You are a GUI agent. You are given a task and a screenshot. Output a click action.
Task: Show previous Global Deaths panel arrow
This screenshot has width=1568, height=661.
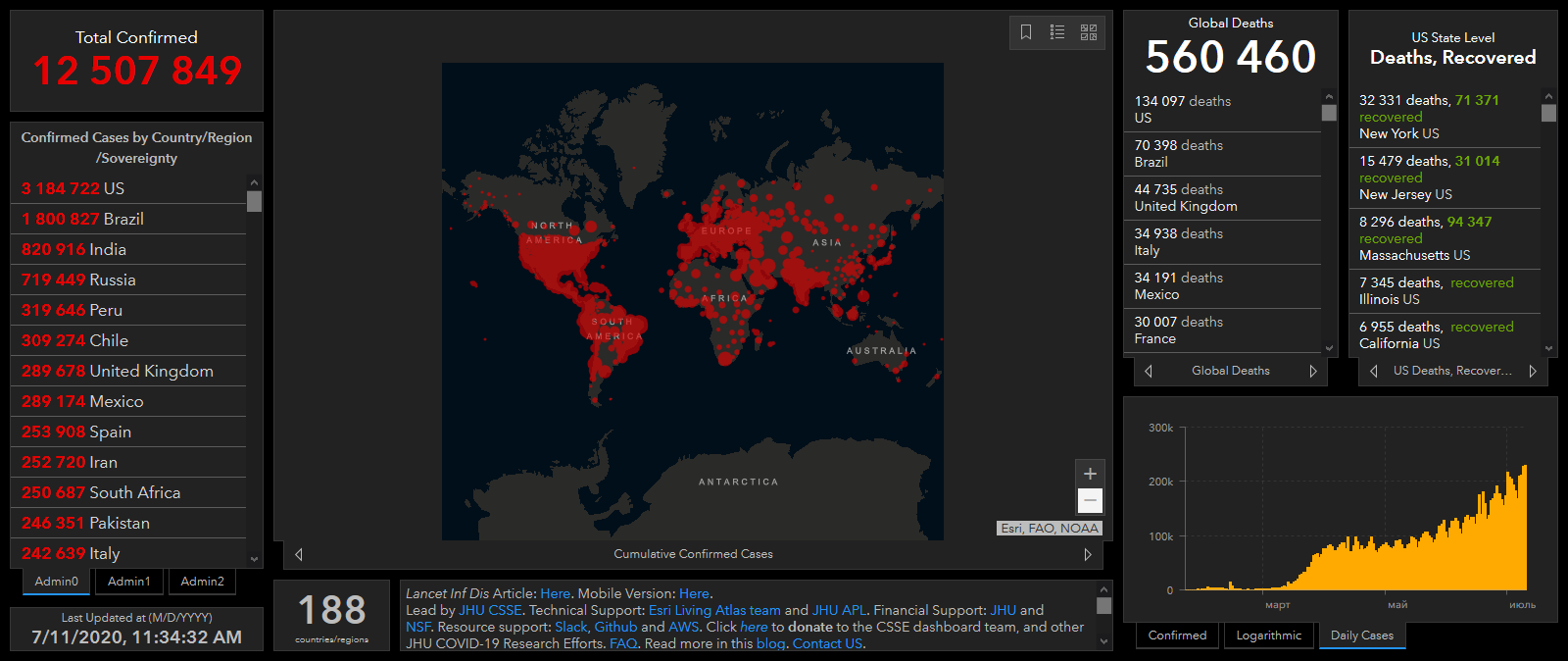(x=1149, y=371)
